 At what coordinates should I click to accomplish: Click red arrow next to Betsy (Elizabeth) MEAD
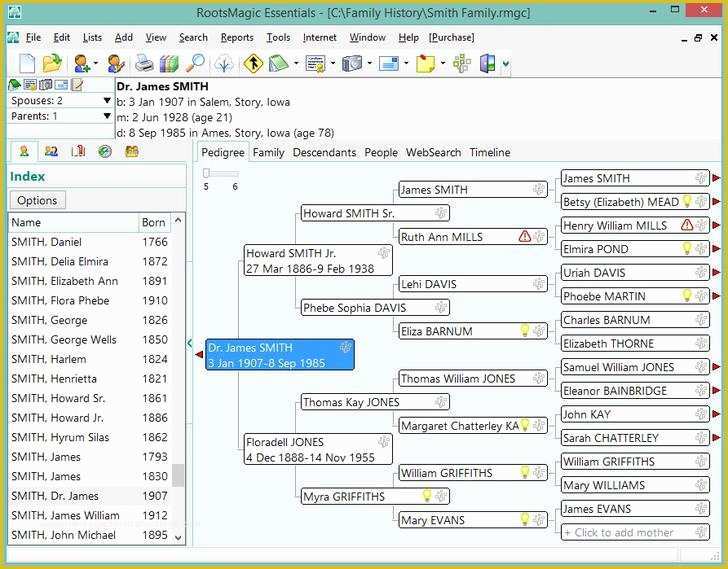point(716,201)
